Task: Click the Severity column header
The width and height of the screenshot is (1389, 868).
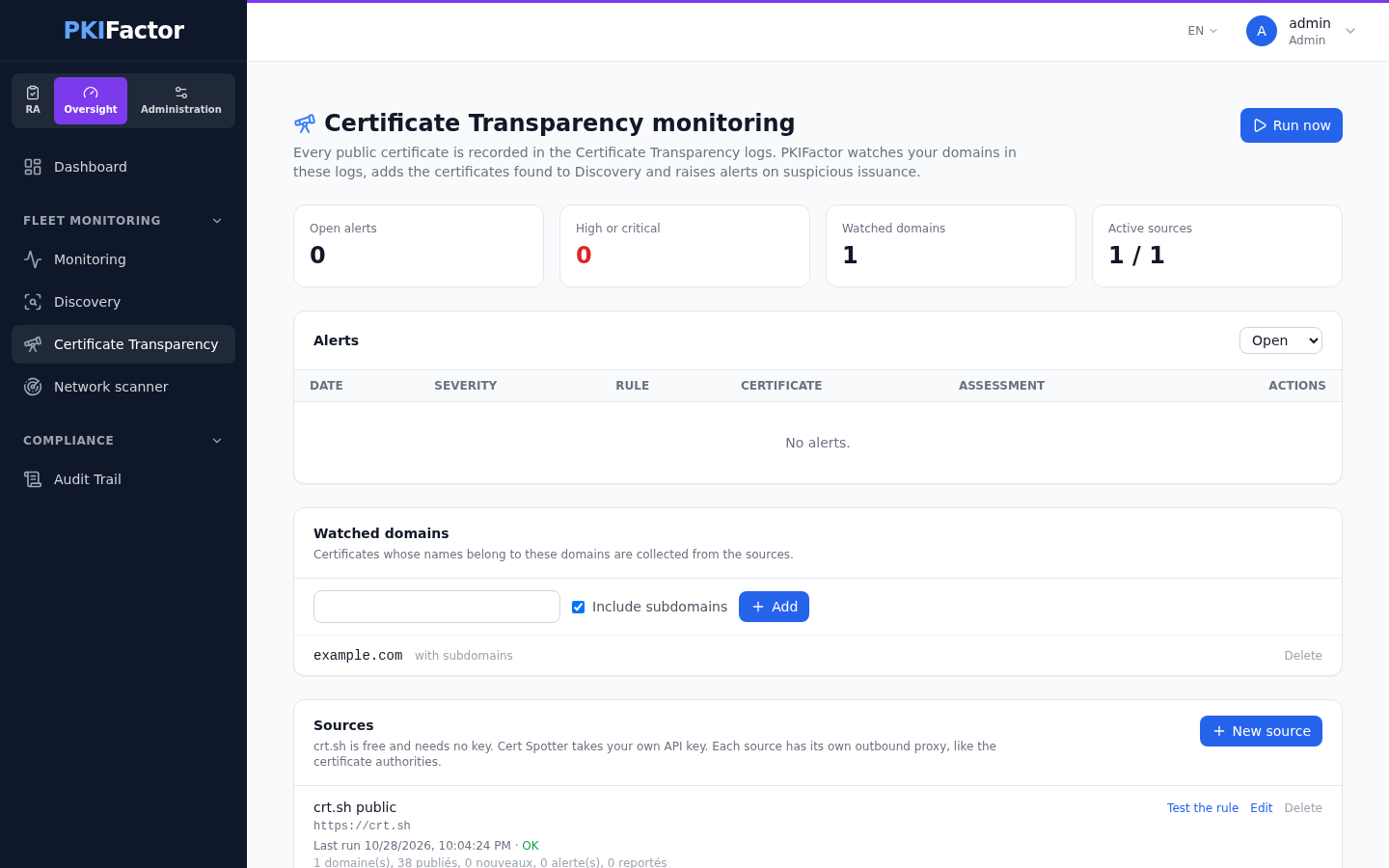Action: point(465,386)
